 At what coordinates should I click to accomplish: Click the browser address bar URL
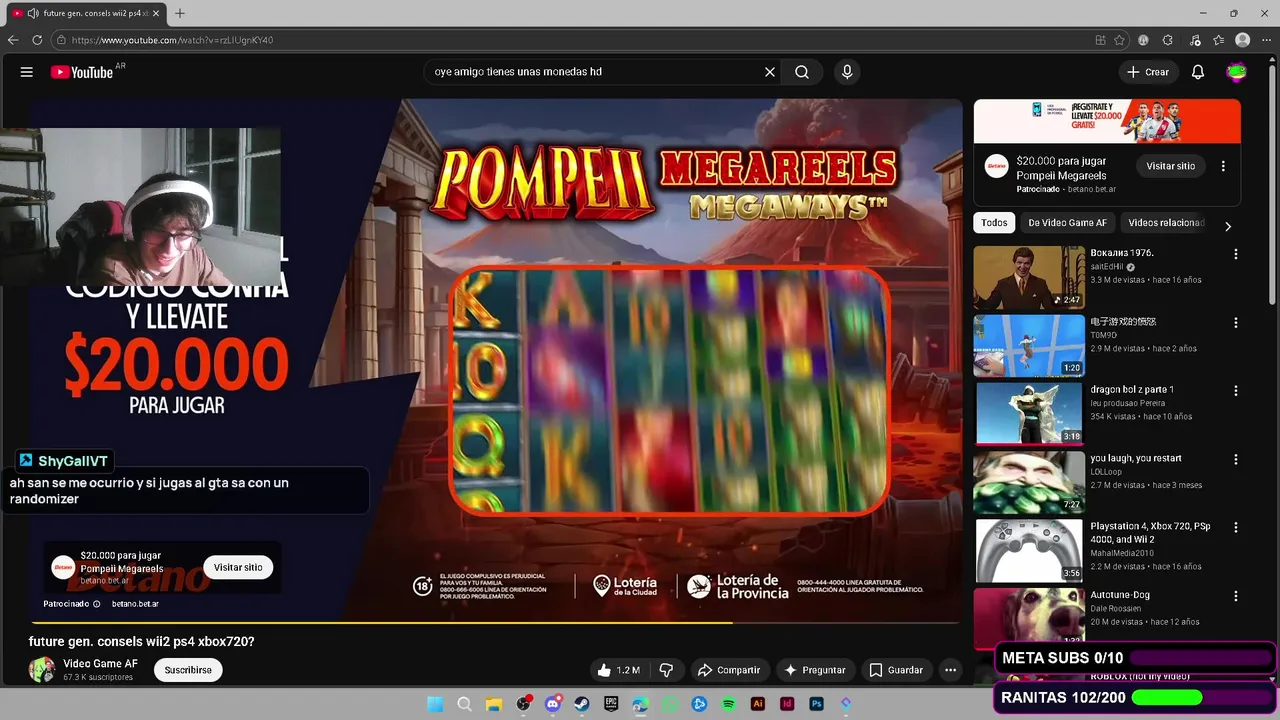coord(172,40)
